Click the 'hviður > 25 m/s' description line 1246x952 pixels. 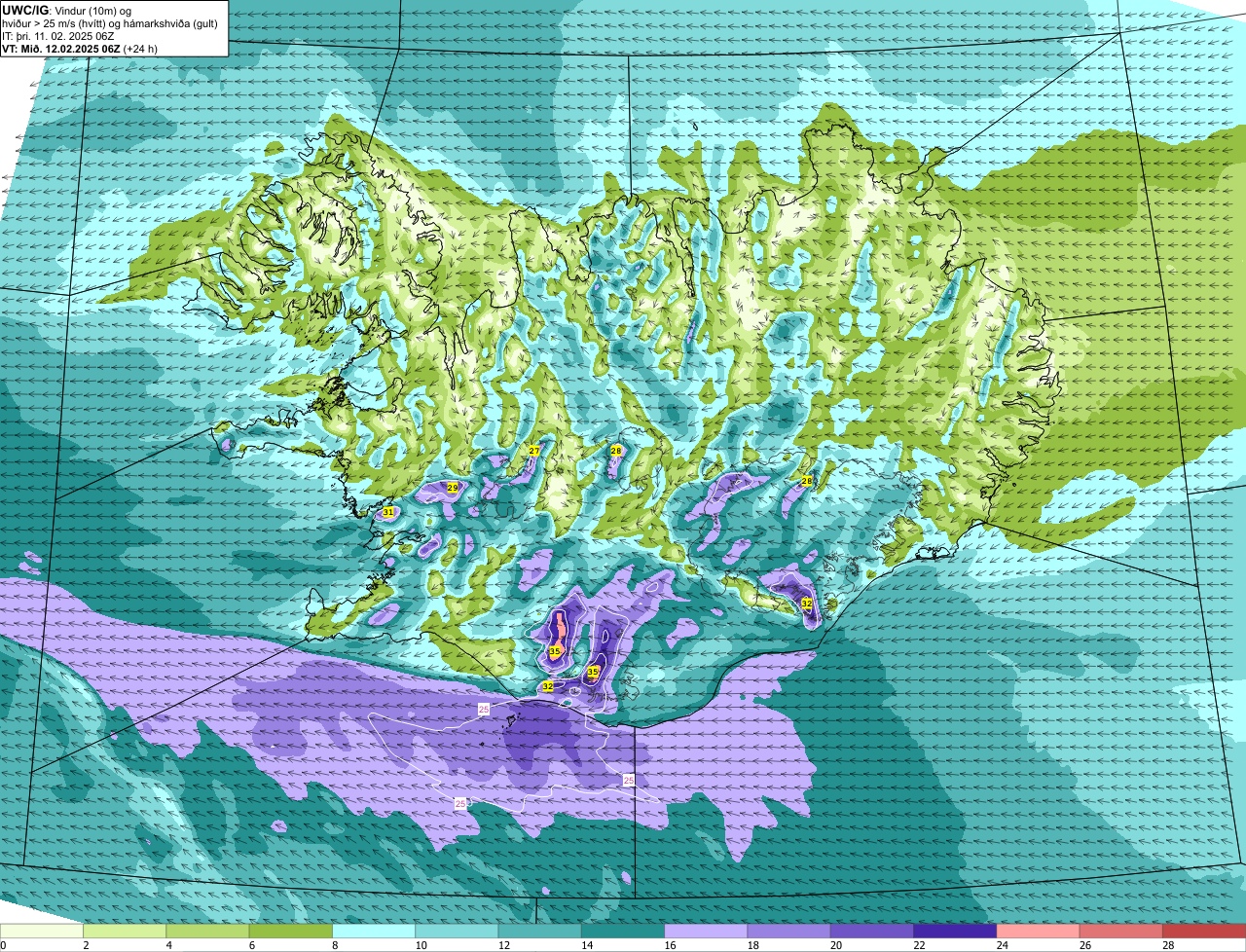point(110,23)
